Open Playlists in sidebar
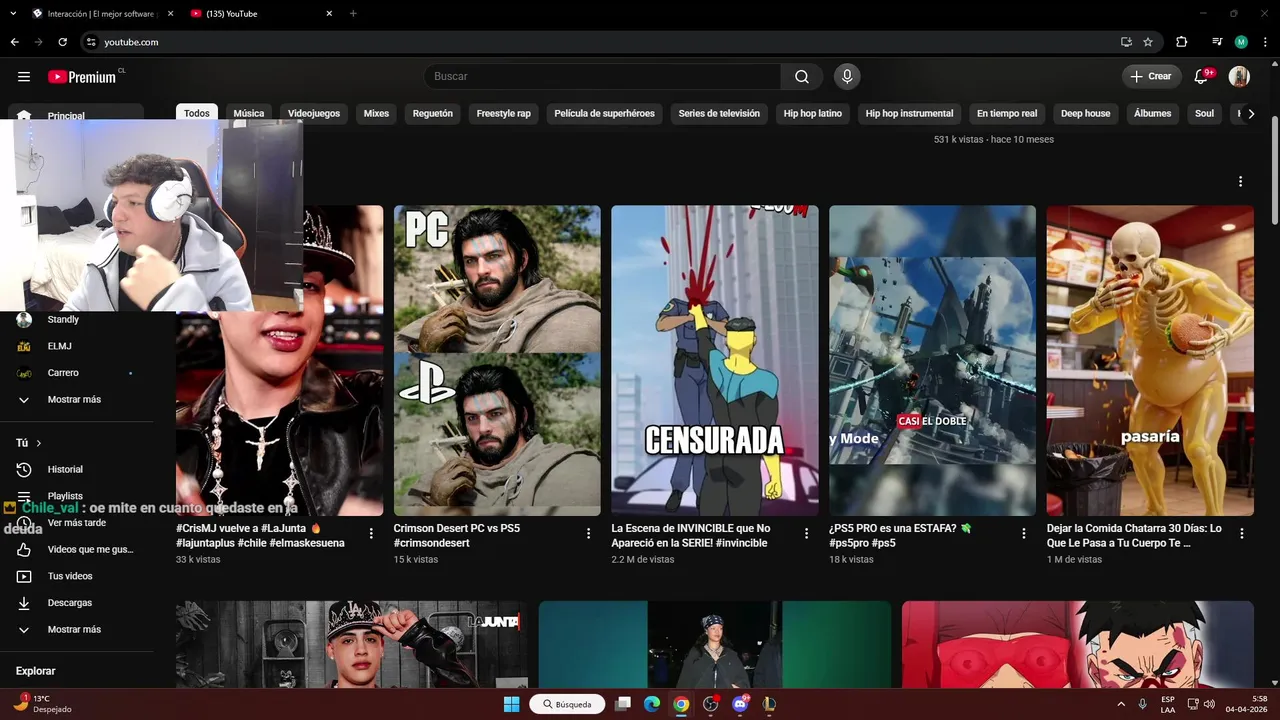Viewport: 1280px width, 720px height. tap(76, 496)
